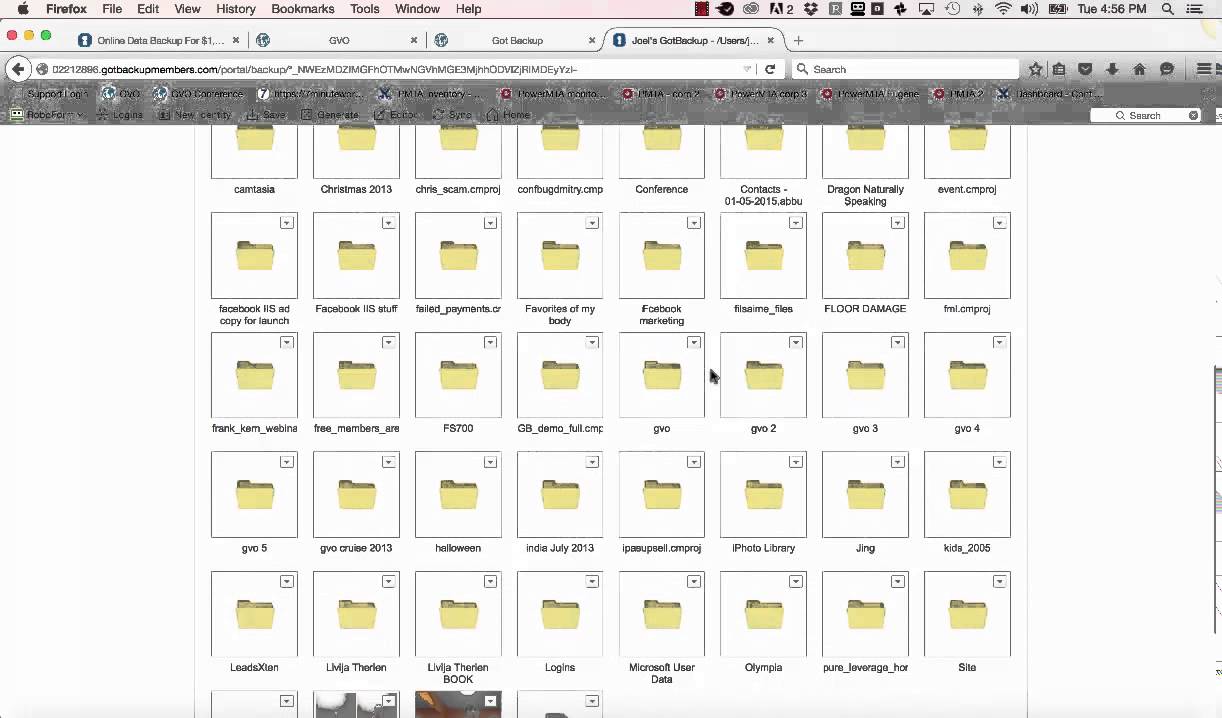Select the ipasupsell.cmproj folder label
Viewport: 1222px width, 718px height.
point(662,548)
